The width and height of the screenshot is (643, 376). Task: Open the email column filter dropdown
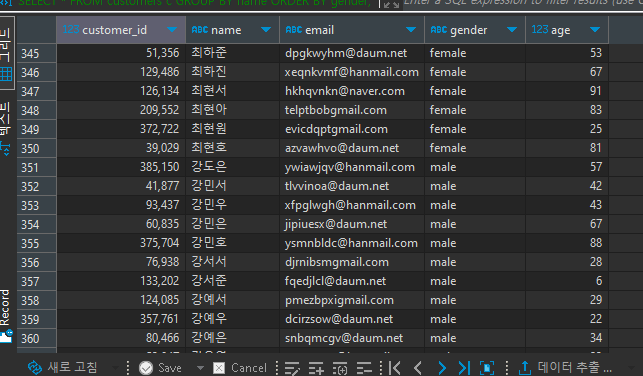point(410,30)
